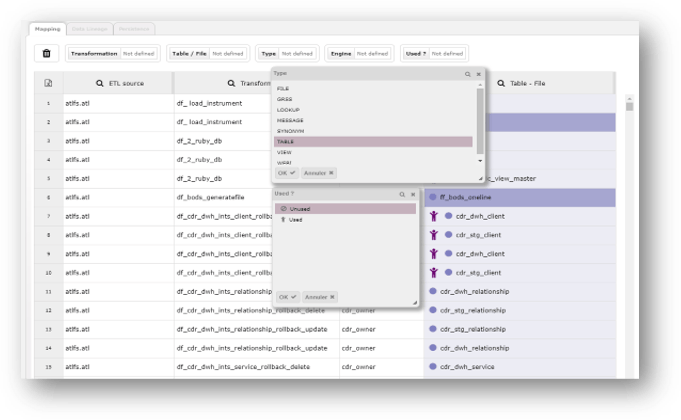Click row number 12 cell

[x=49, y=310]
